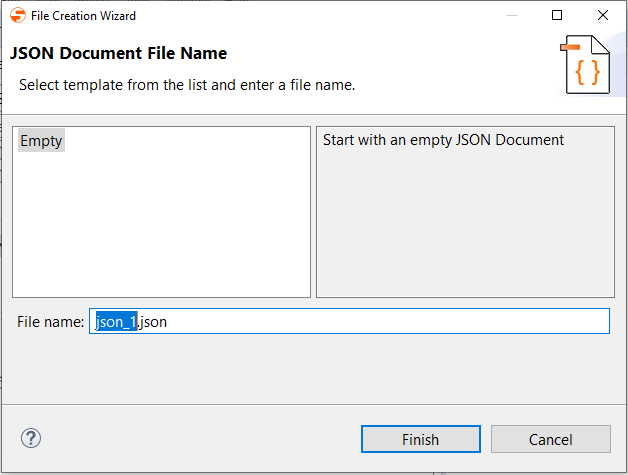Click the 'JSON Document File Name' heading
Screen dimensions: 628x475
pos(118,53)
